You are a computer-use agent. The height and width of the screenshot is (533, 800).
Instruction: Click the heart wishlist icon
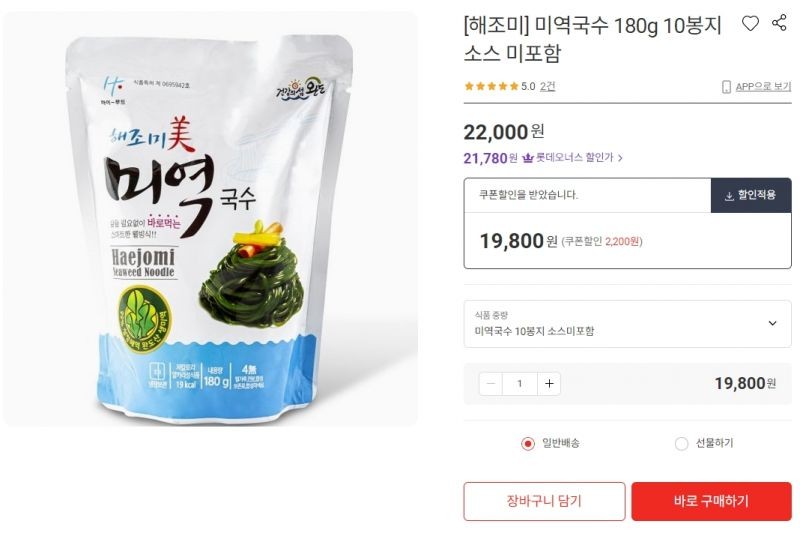point(750,23)
